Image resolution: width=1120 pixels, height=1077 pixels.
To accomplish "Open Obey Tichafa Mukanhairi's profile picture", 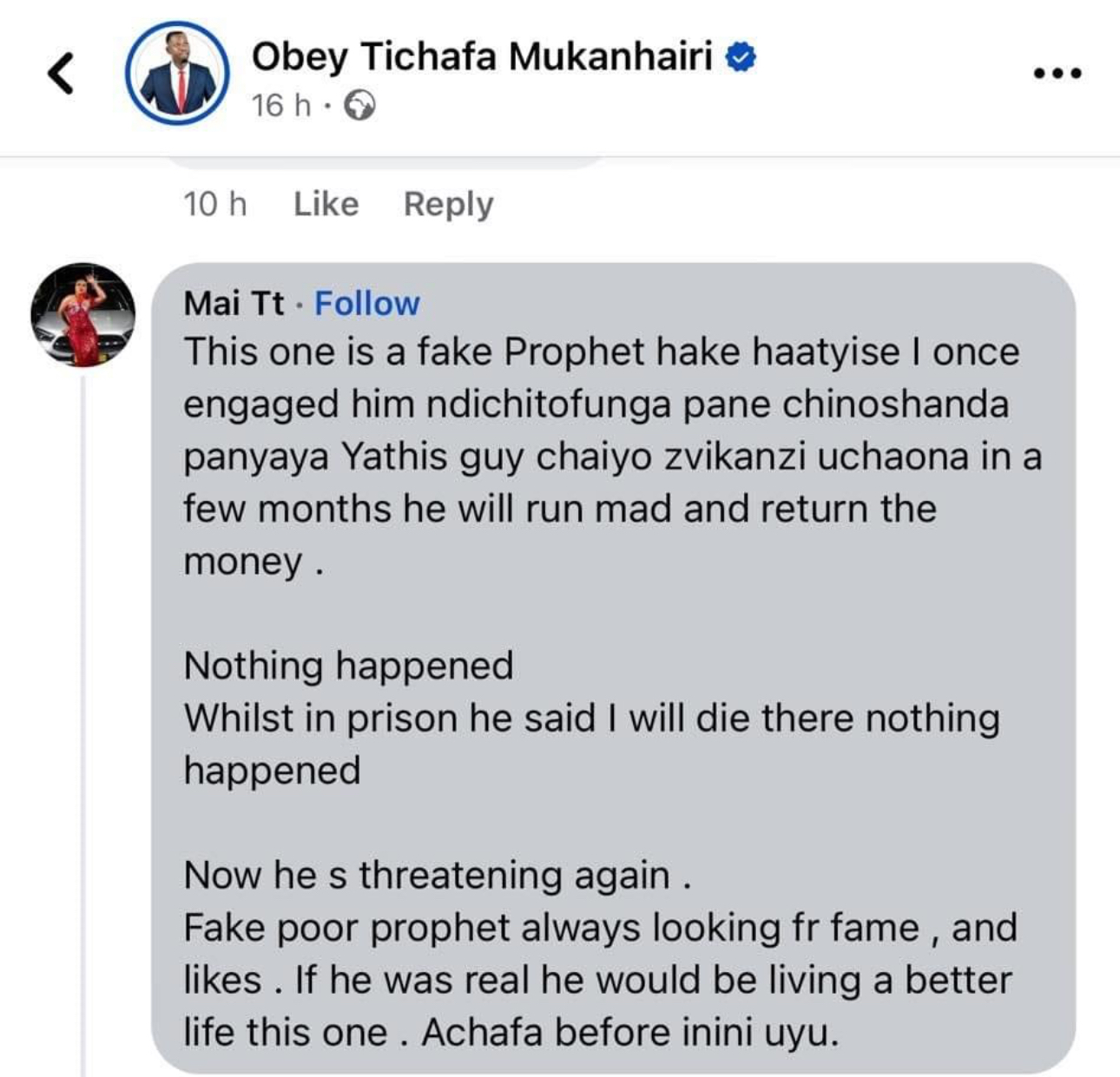I will coord(177,73).
